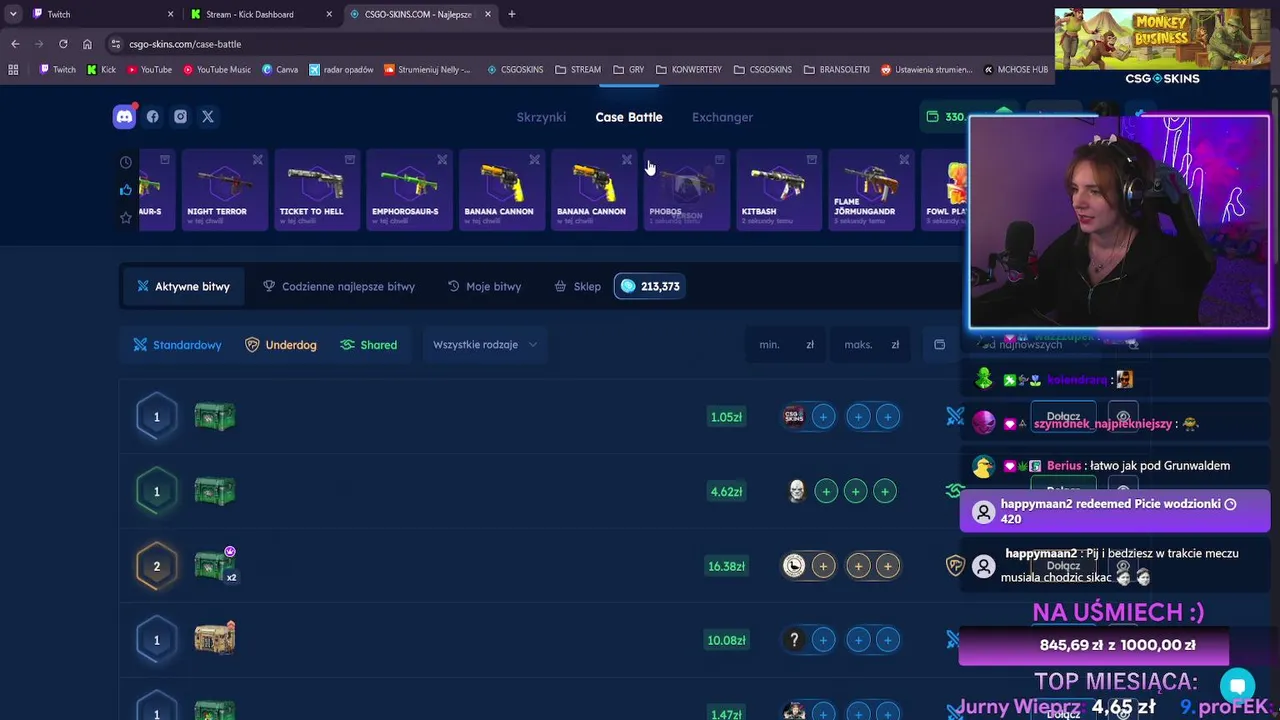1280x720 pixels.
Task: Open the Sklep tab
Action: pyautogui.click(x=577, y=286)
